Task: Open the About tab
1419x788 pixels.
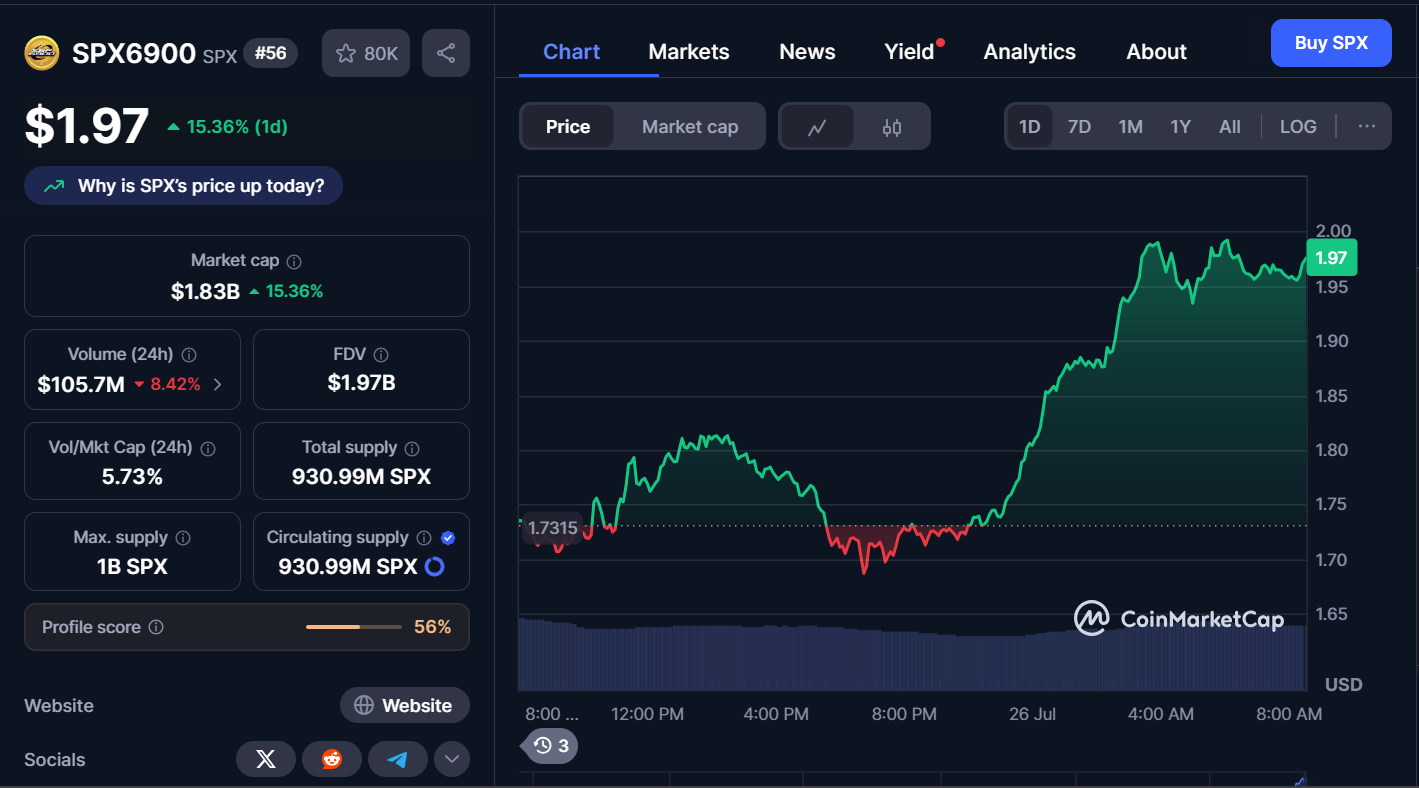Action: 1156,52
